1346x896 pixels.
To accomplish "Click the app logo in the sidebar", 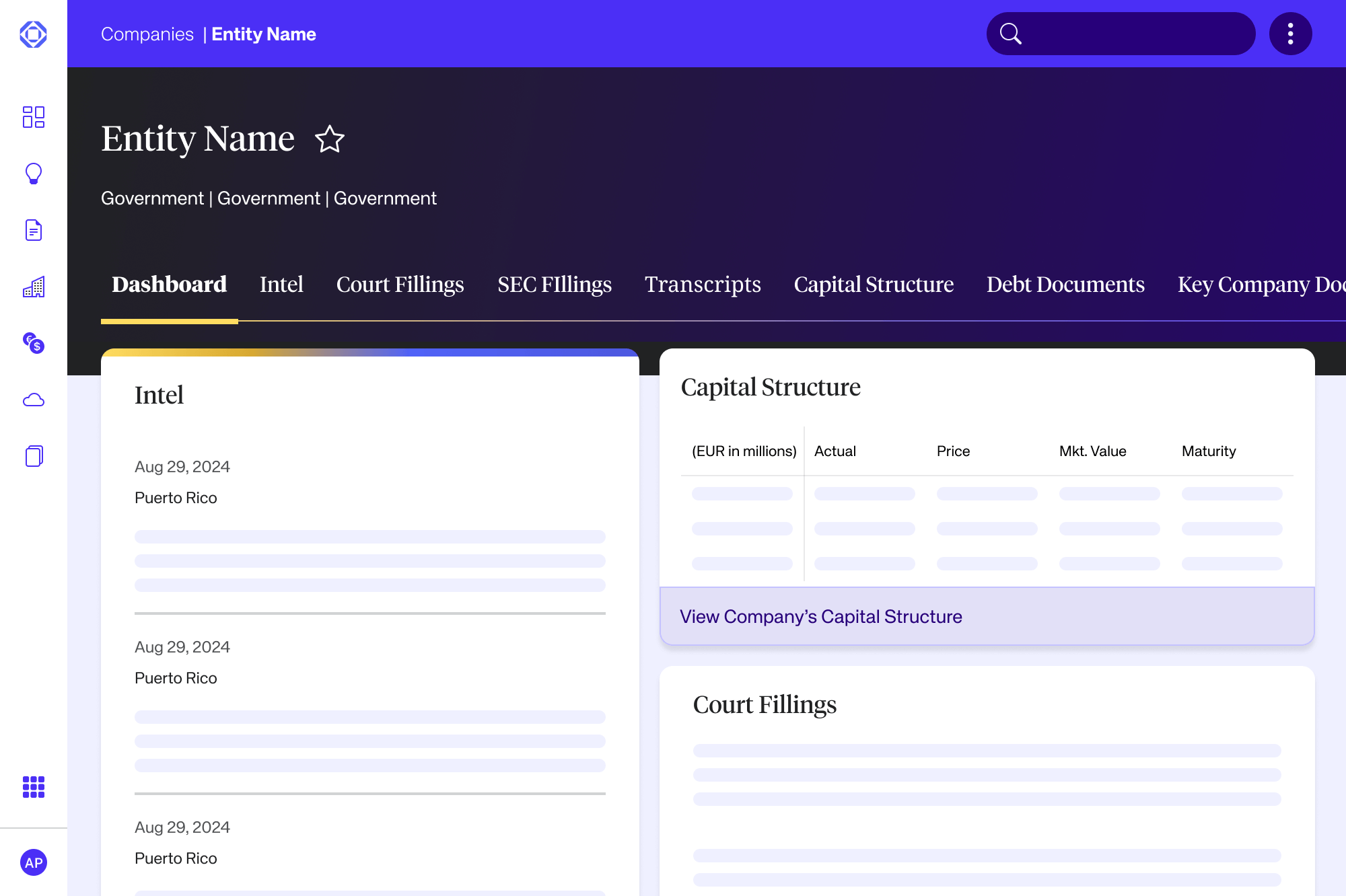I will click(x=33, y=34).
